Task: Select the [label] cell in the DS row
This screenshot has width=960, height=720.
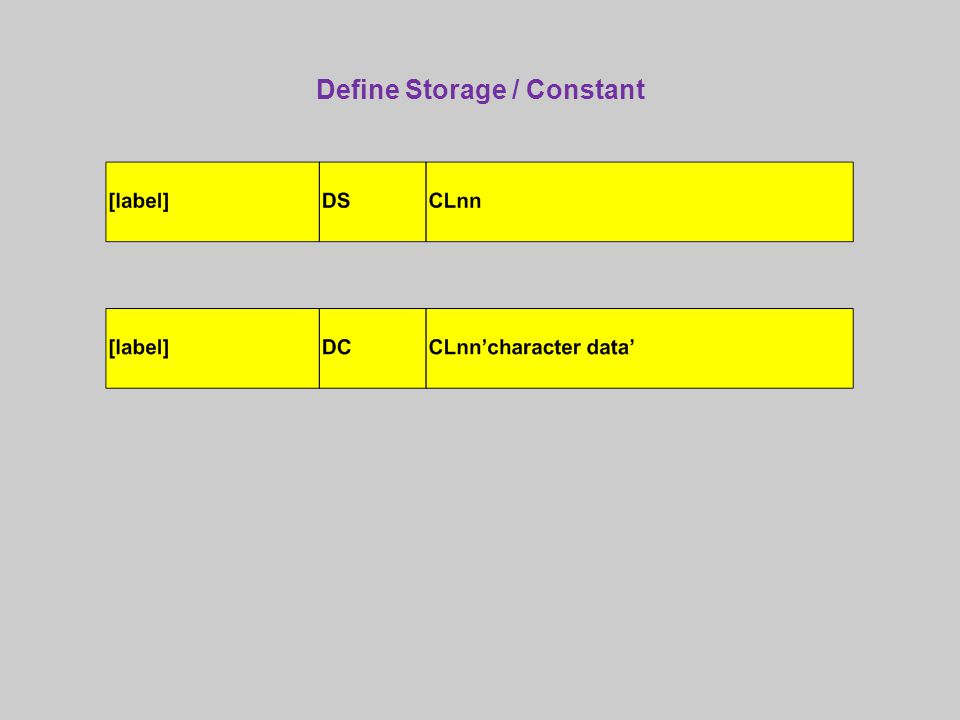Action: [212, 201]
